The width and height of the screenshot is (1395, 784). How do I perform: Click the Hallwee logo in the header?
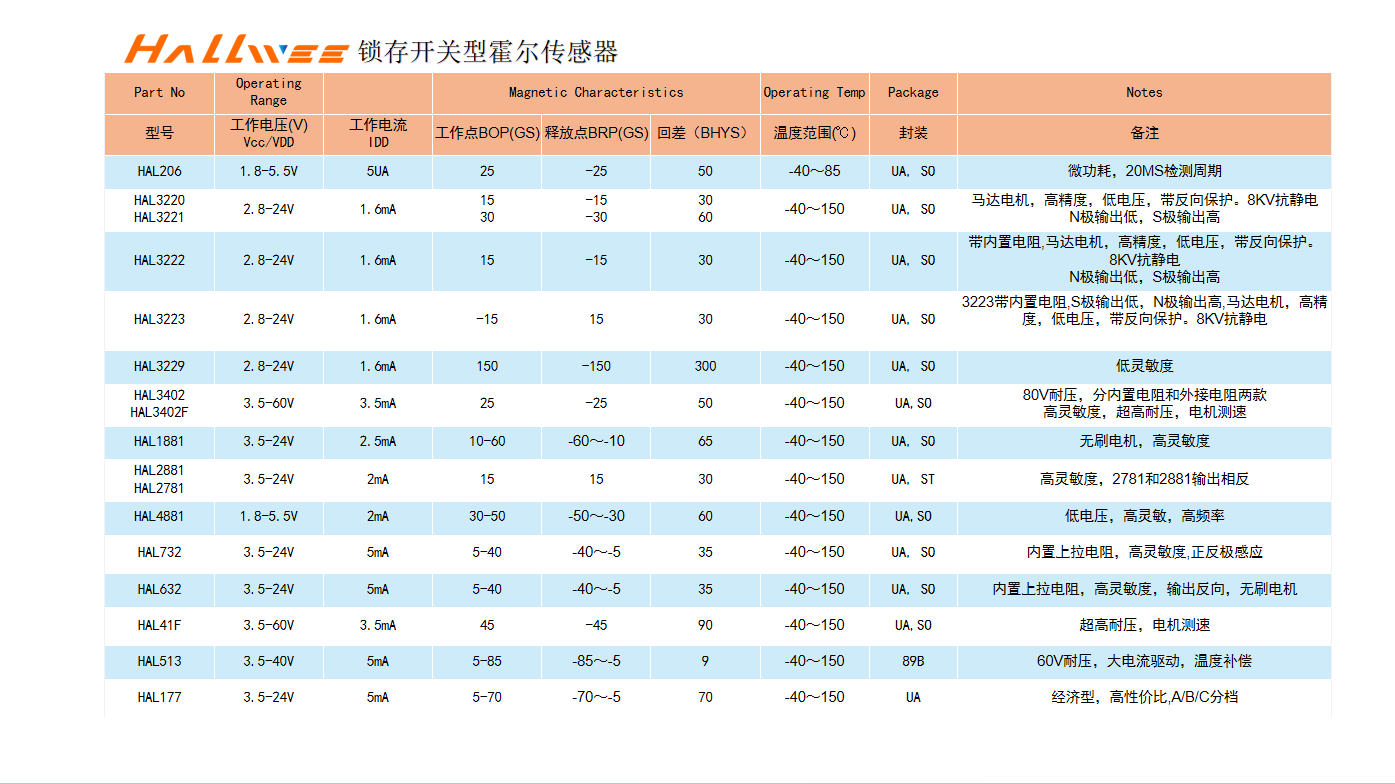(237, 49)
